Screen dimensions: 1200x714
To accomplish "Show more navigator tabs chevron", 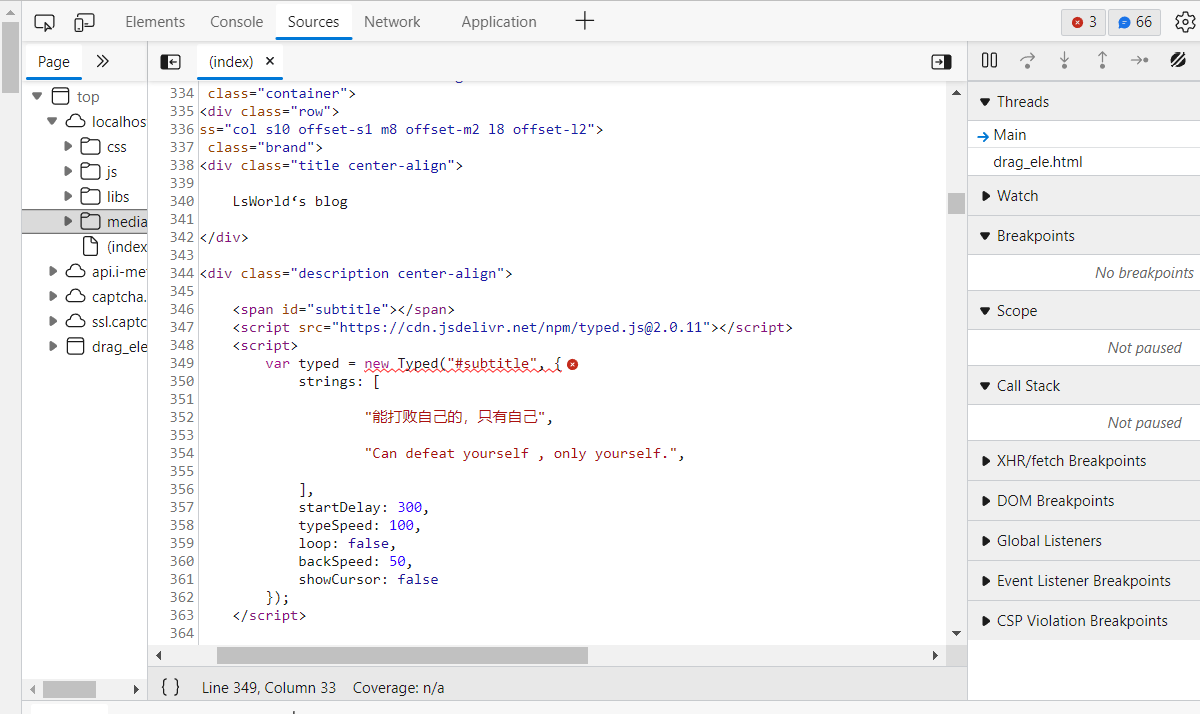I will (102, 61).
